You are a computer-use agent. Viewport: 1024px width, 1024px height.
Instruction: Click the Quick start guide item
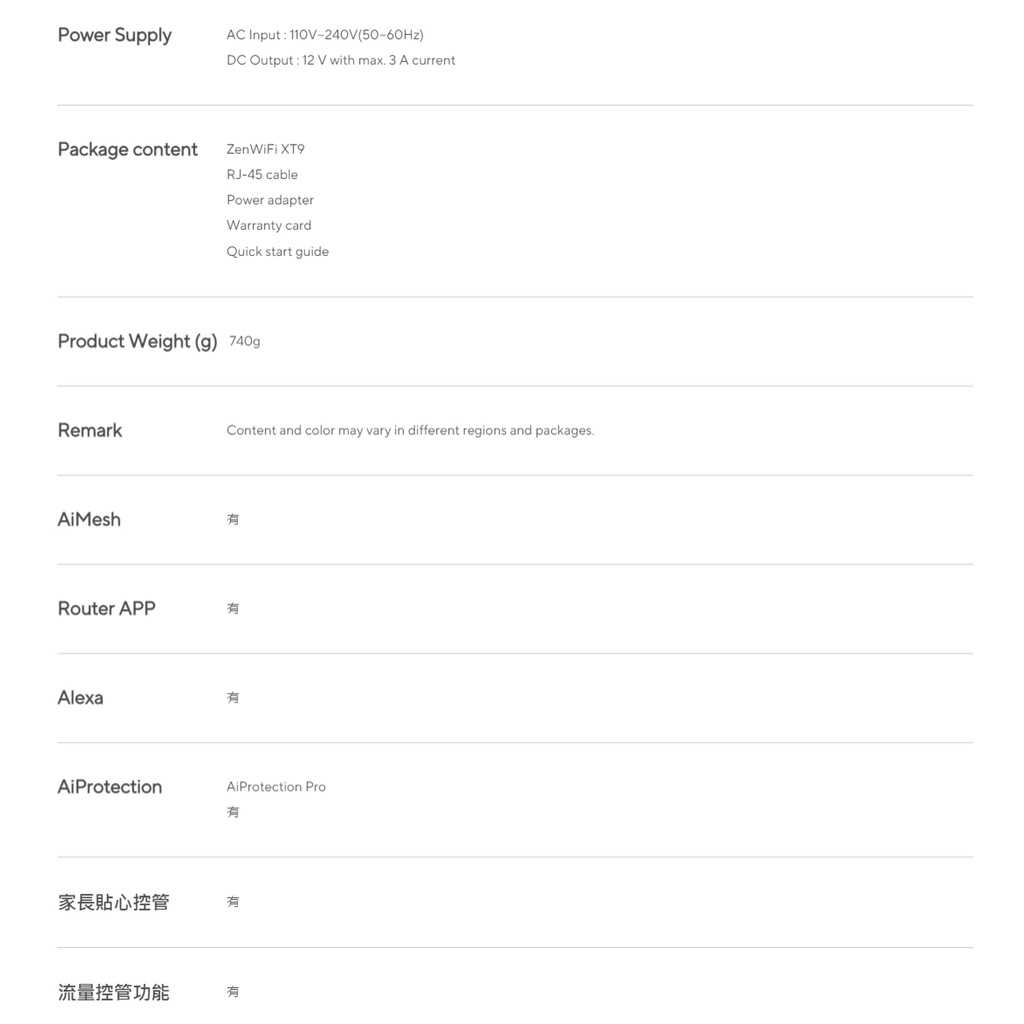pyautogui.click(x=277, y=251)
